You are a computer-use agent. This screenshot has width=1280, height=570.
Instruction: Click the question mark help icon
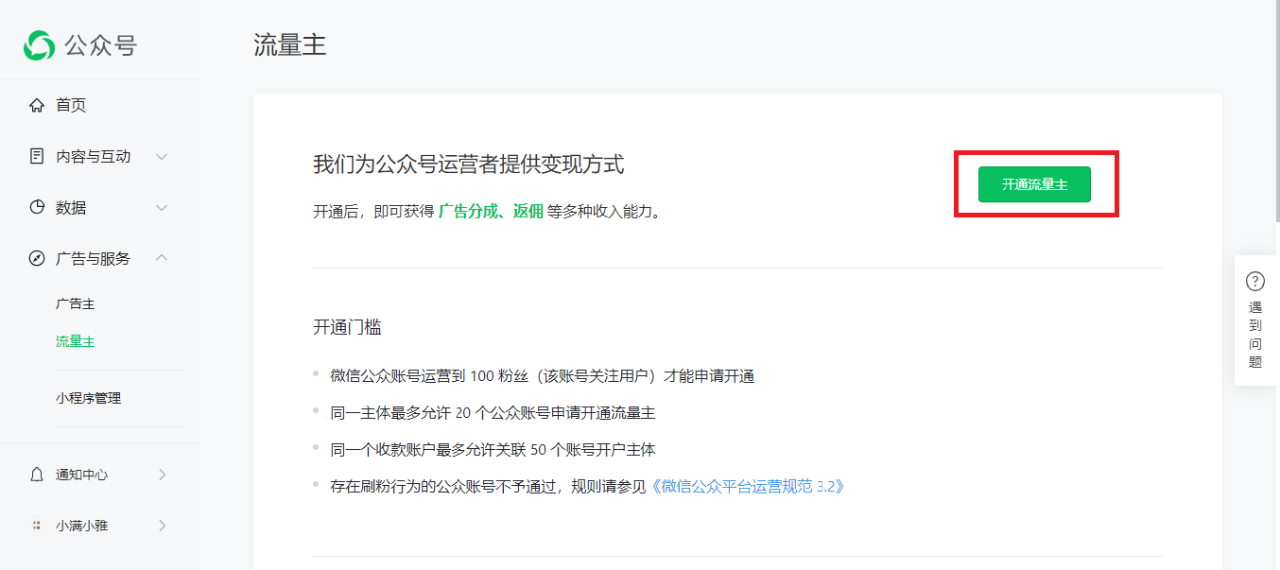tap(1255, 281)
